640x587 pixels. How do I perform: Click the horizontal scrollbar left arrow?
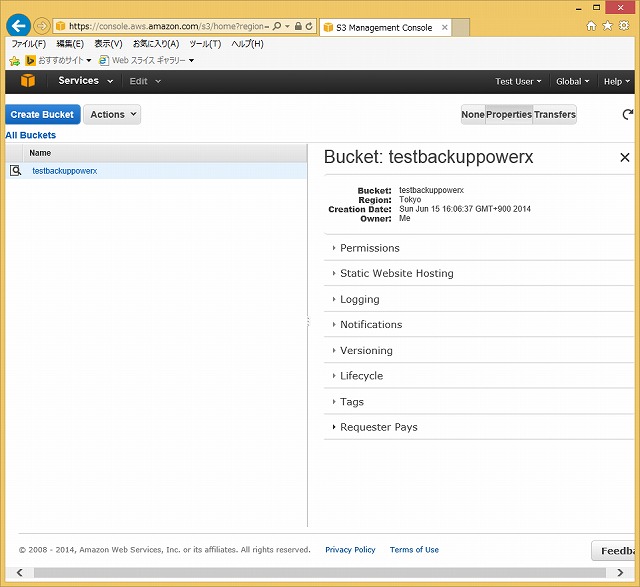pyautogui.click(x=19, y=573)
